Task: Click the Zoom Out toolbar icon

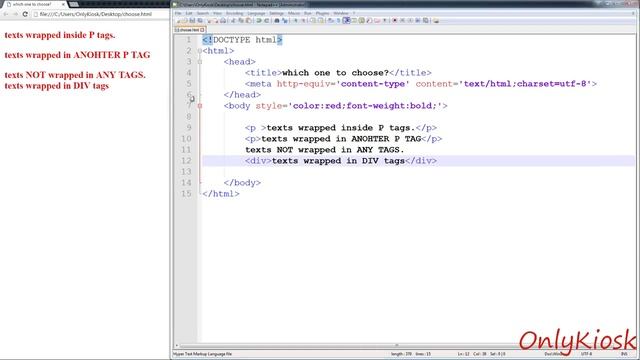Action: (x=304, y=20)
